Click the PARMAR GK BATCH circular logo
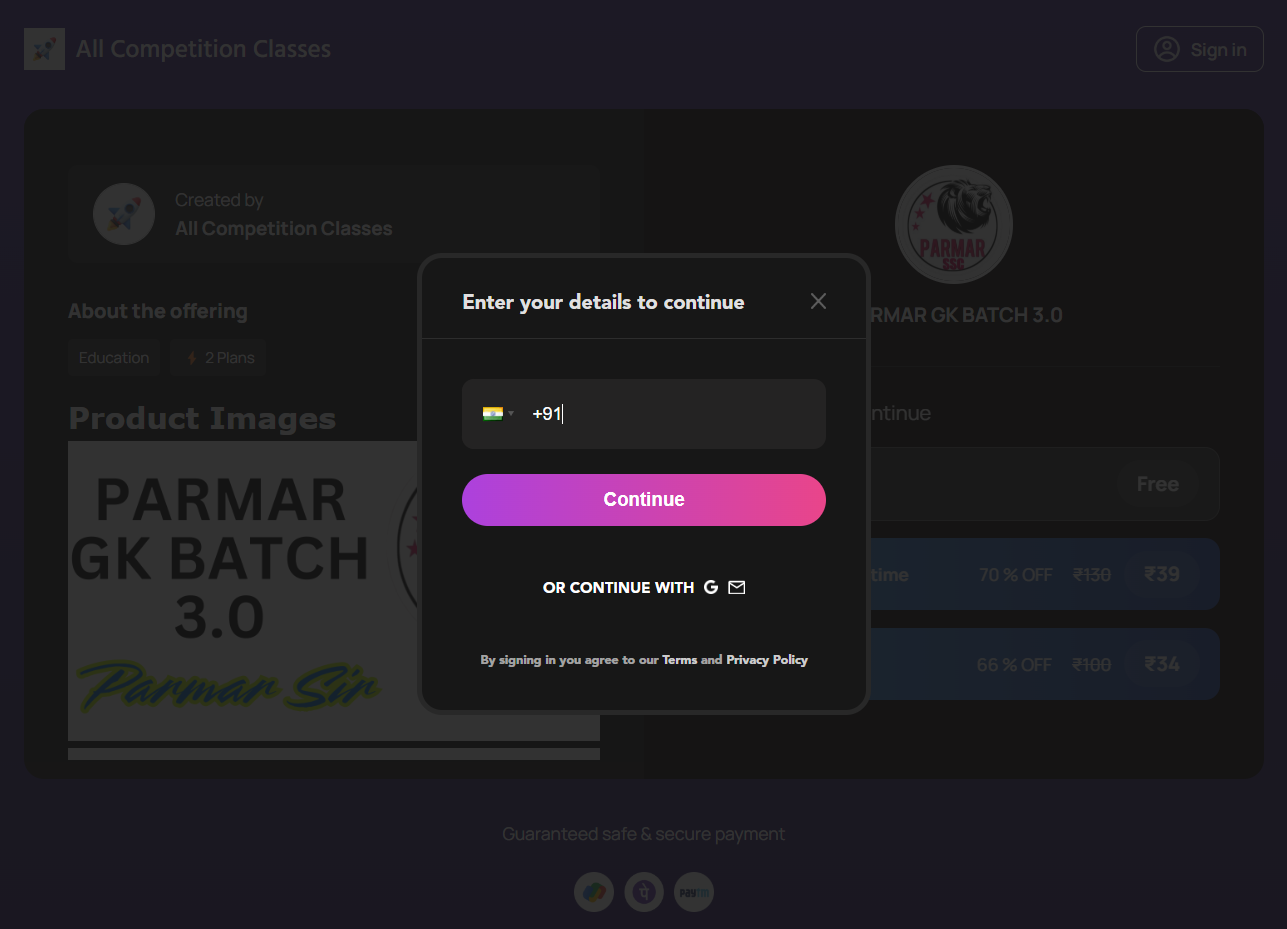Image resolution: width=1287 pixels, height=929 pixels. pyautogui.click(x=953, y=224)
